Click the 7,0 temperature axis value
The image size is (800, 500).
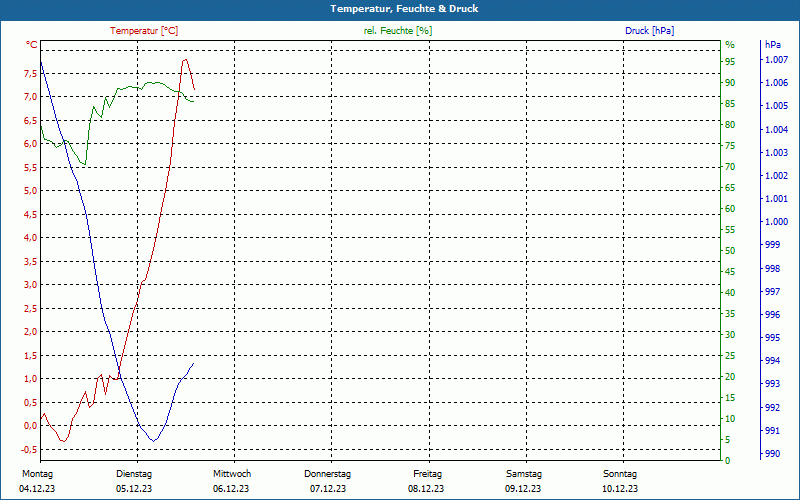point(31,97)
